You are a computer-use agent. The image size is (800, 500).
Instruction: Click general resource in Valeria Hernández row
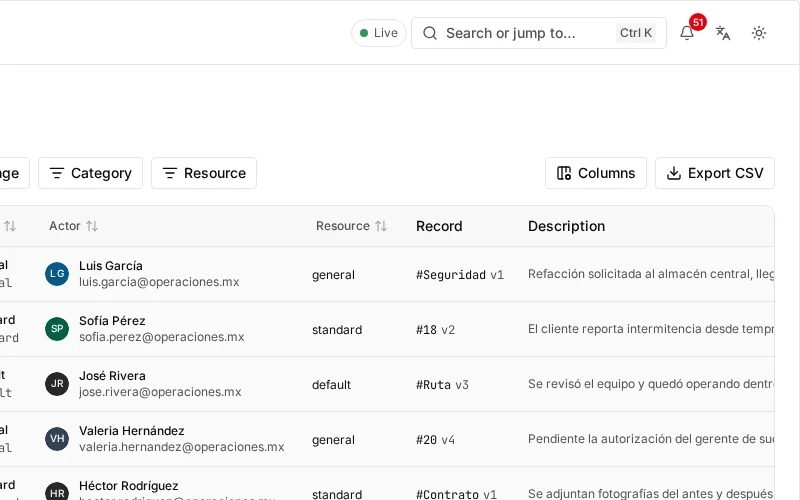click(x=333, y=440)
